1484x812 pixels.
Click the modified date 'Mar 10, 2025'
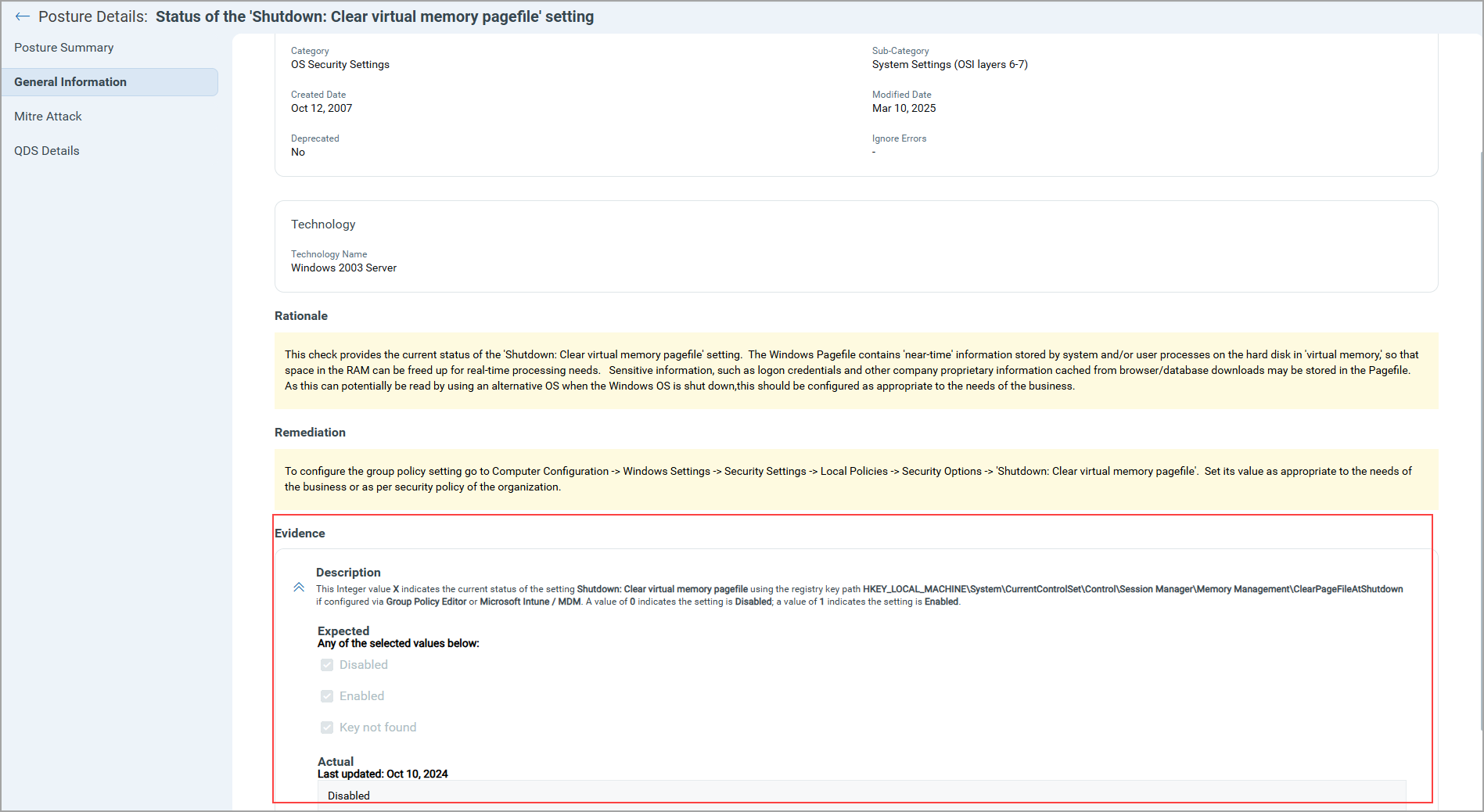coord(904,108)
